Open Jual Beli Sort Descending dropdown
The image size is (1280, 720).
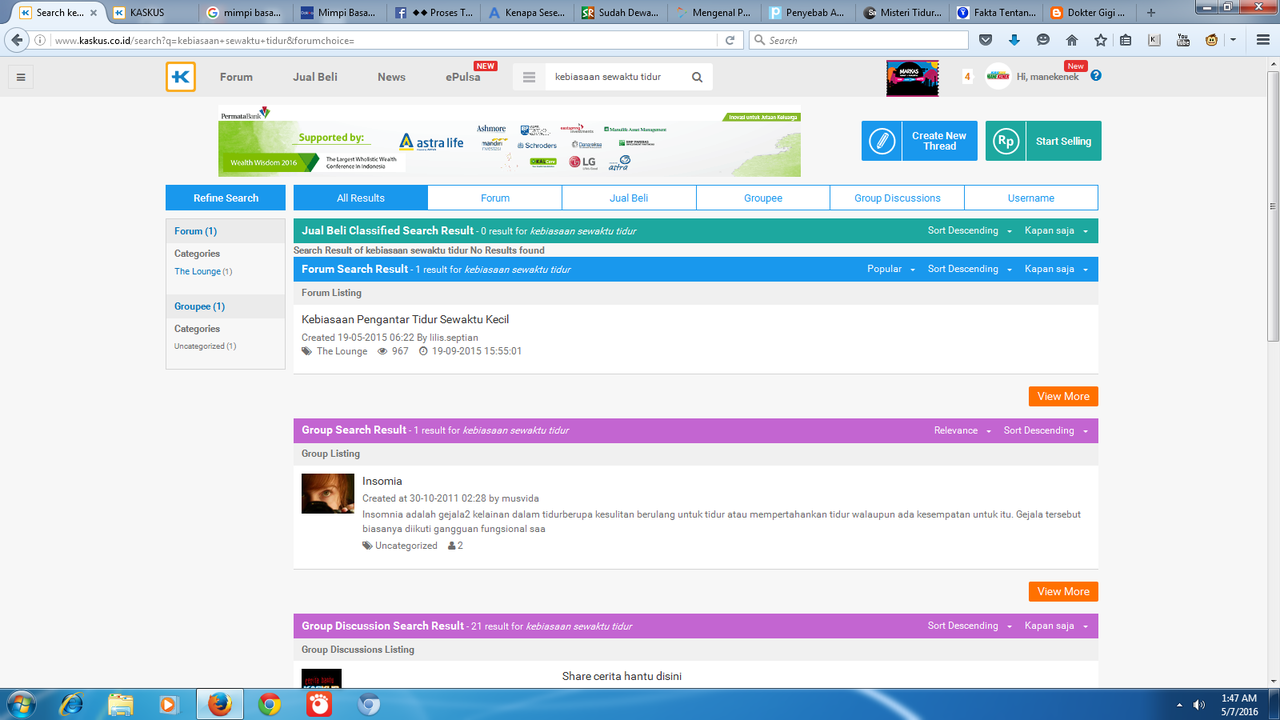pyautogui.click(x=969, y=231)
